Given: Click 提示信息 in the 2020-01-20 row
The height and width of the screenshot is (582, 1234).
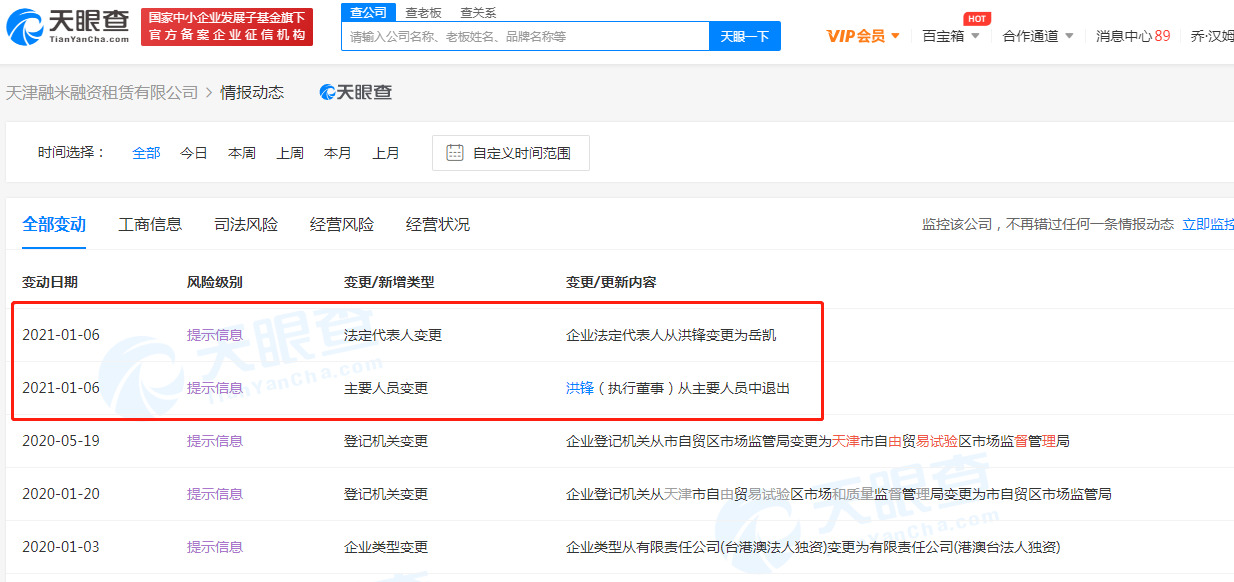Looking at the screenshot, I should coord(215,493).
